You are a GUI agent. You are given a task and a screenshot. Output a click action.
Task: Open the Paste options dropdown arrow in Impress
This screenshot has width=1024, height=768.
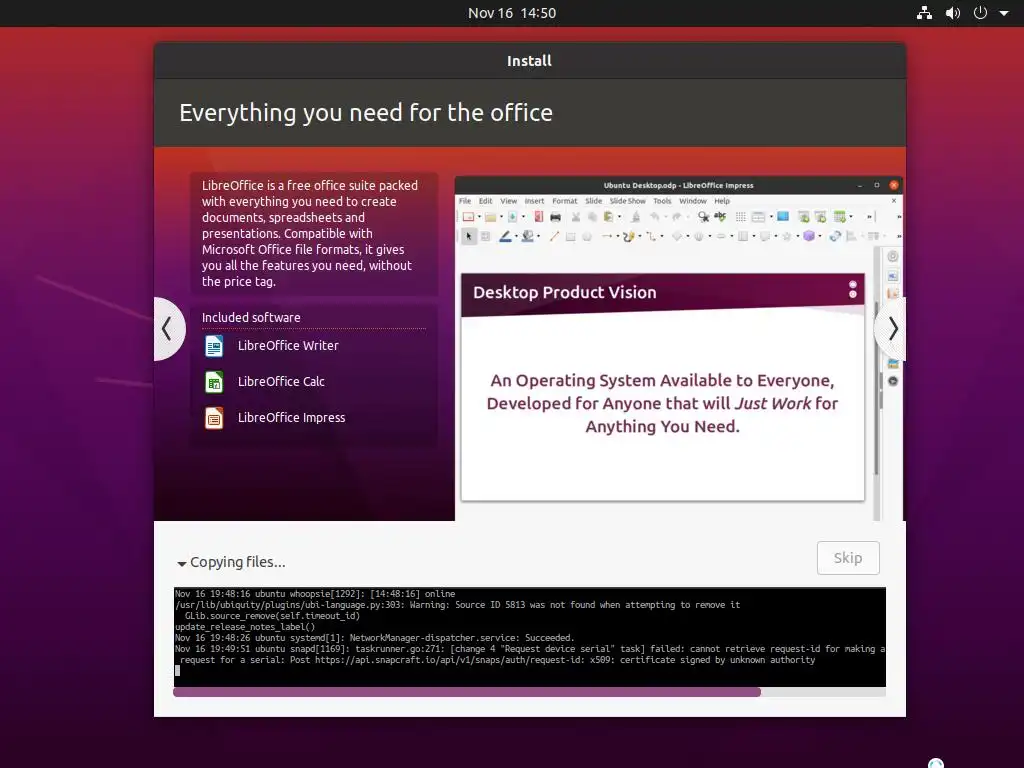(619, 217)
